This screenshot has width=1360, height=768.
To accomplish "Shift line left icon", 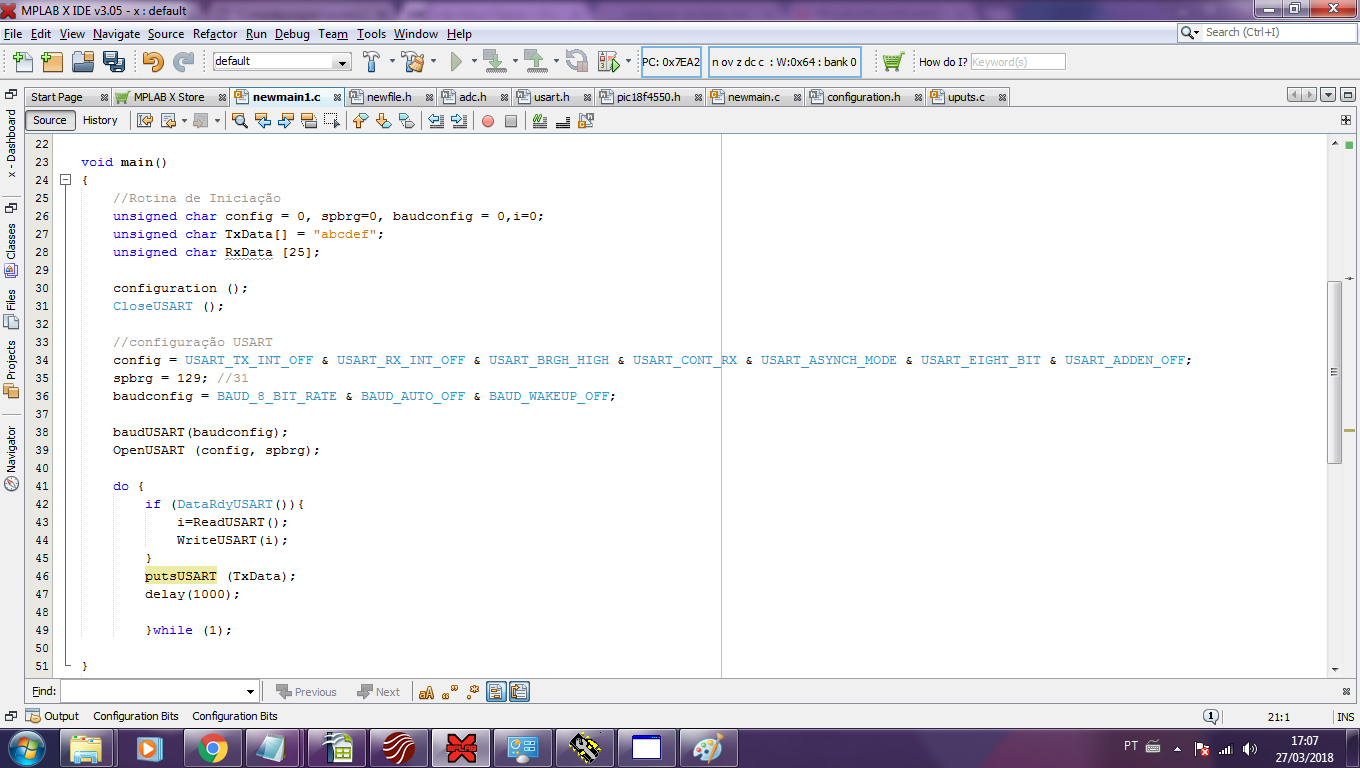I will tap(435, 121).
